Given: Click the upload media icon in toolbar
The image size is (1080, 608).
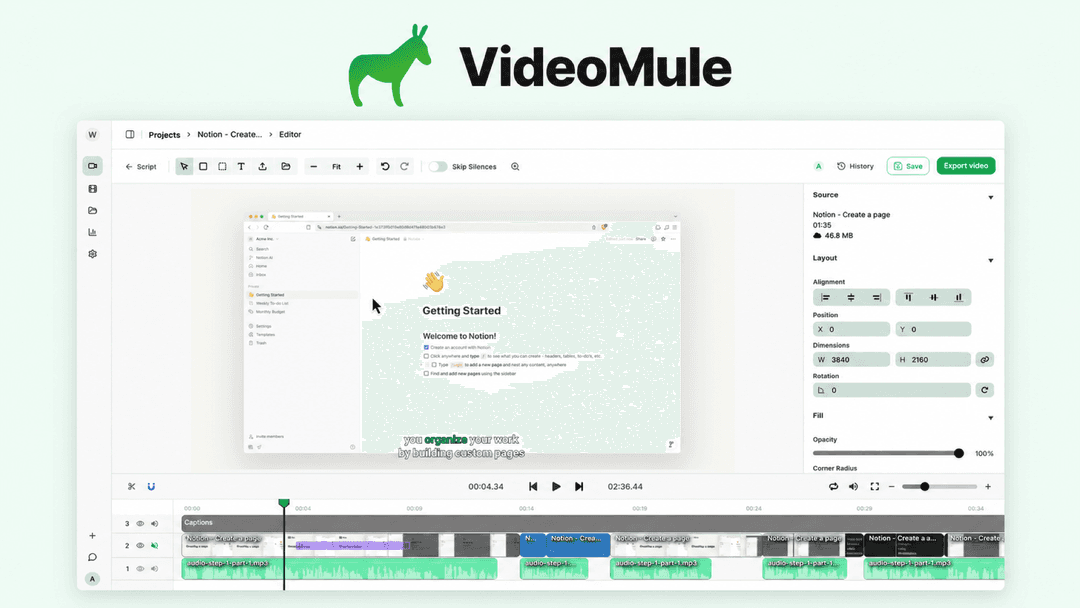Looking at the screenshot, I should point(262,167).
